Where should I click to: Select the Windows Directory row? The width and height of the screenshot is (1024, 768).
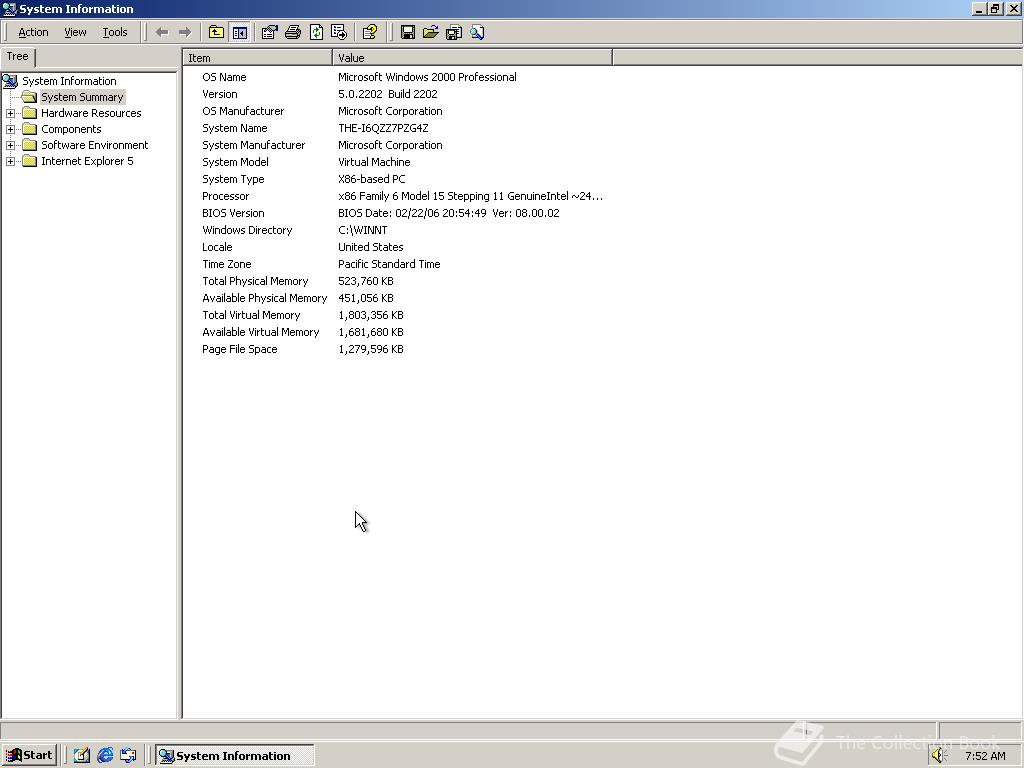(x=397, y=230)
